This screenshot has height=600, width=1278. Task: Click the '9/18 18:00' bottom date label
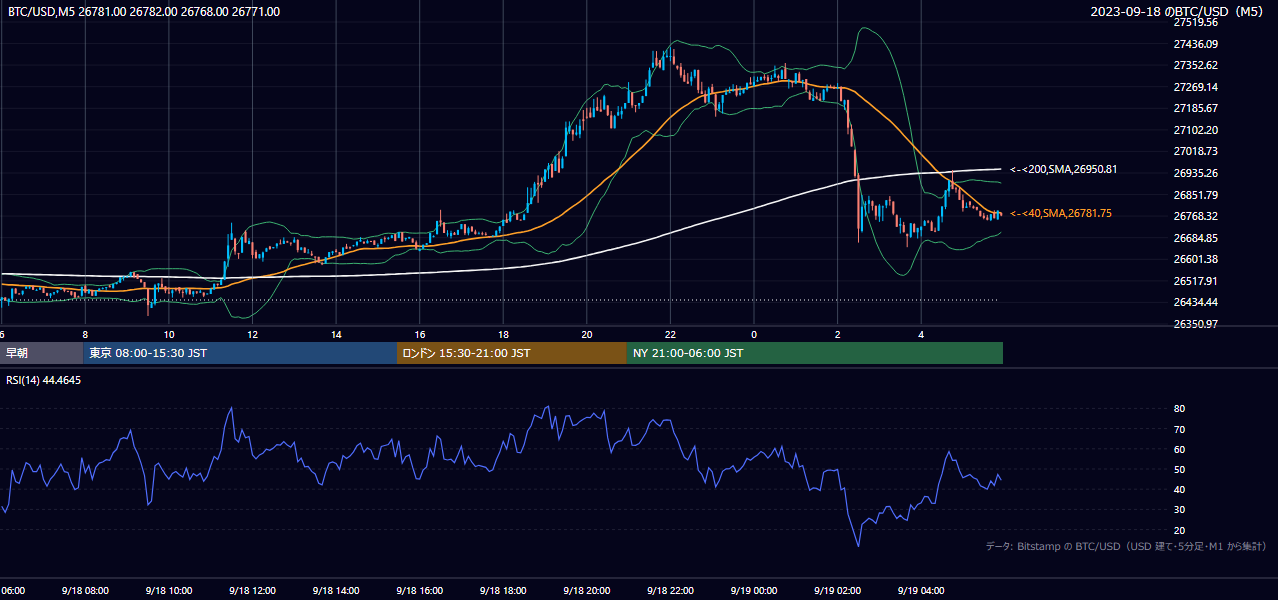coord(503,590)
